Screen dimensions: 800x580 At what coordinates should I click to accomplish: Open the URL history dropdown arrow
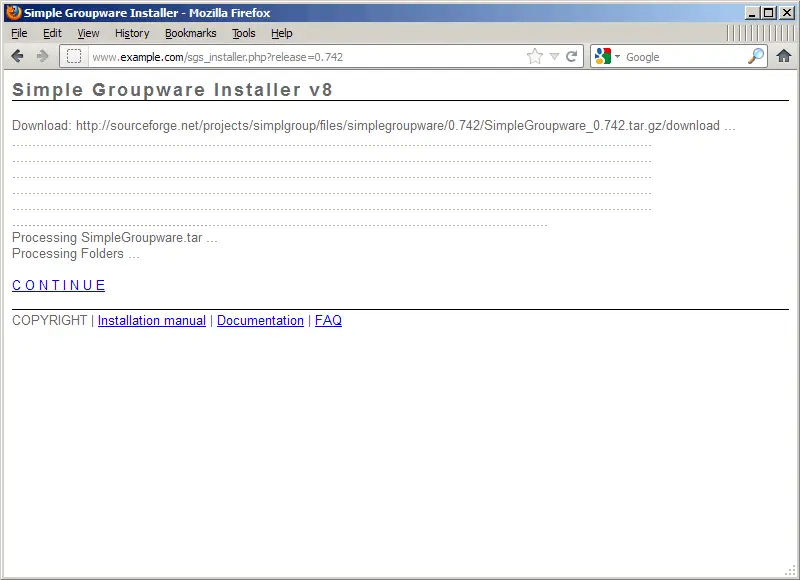point(555,56)
